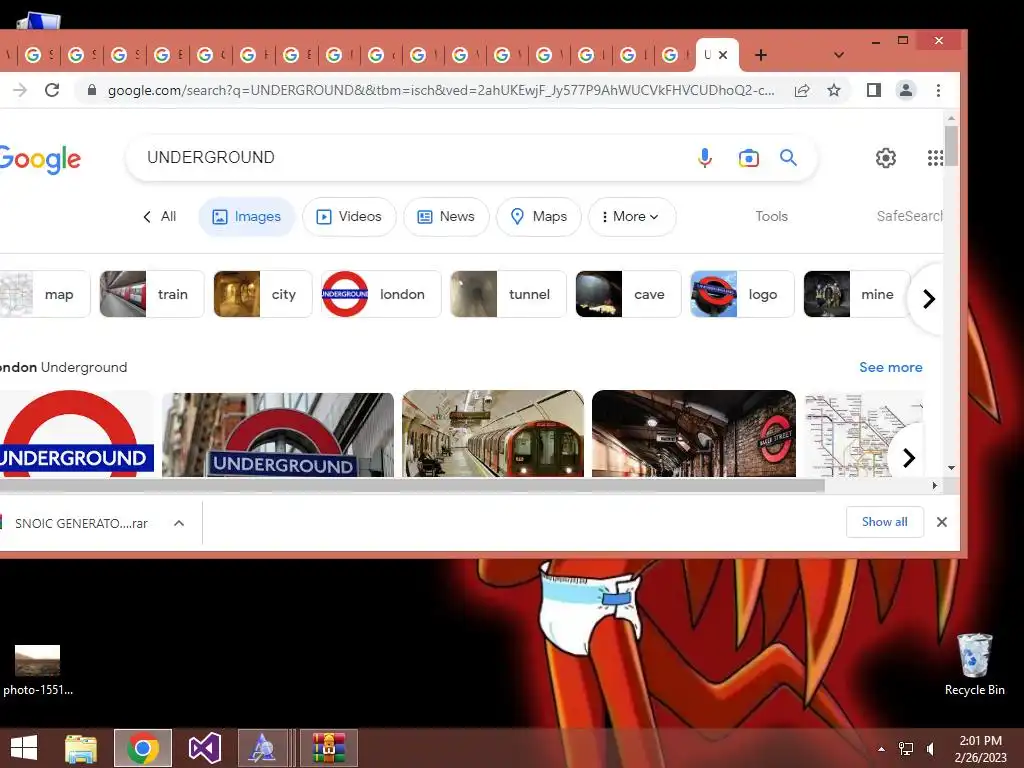Filter images by the london chip

point(381,294)
